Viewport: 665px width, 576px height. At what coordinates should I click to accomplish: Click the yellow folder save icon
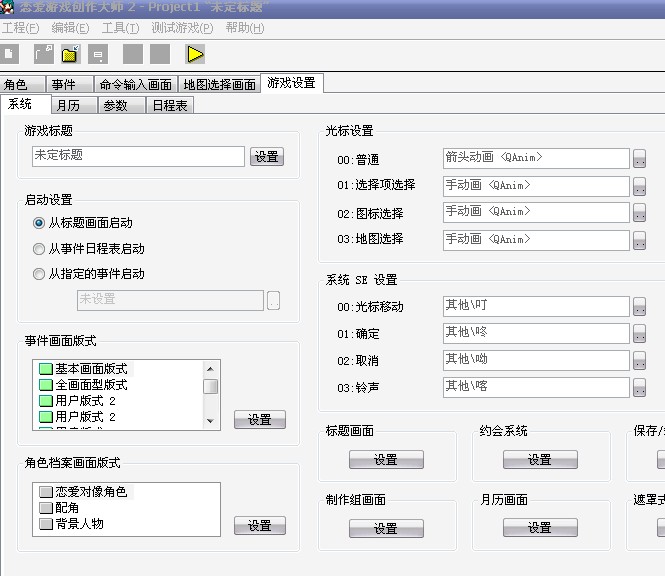point(70,54)
